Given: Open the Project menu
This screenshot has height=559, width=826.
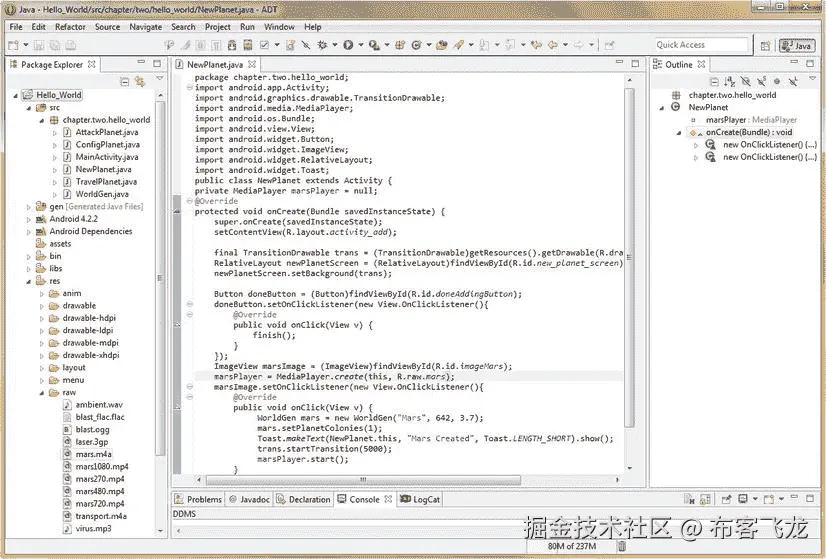Looking at the screenshot, I should (218, 27).
